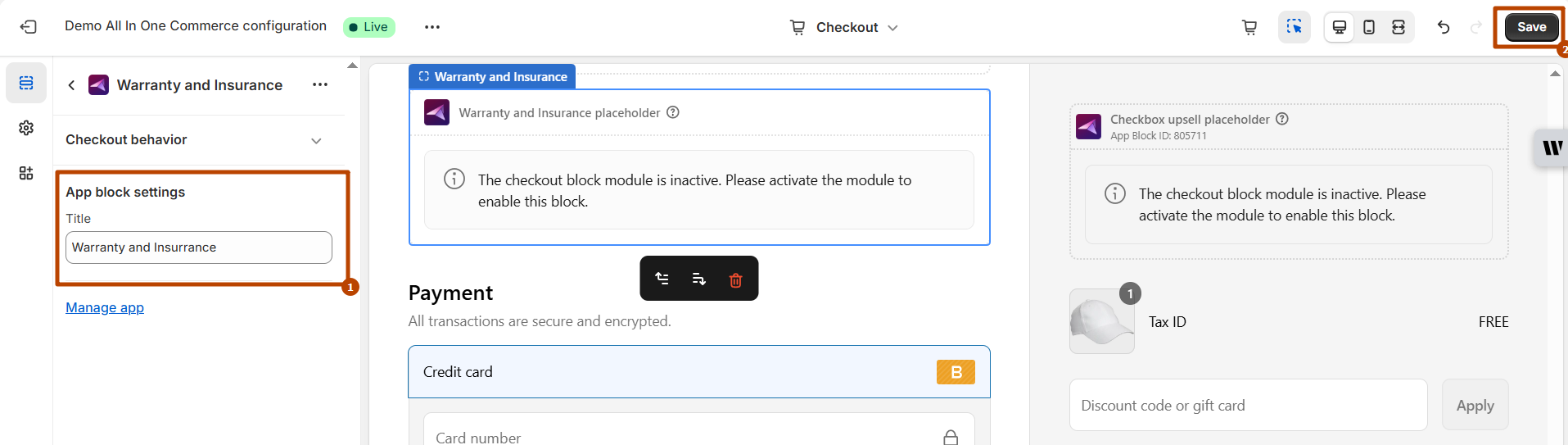Switch to desktop preview

1340,27
